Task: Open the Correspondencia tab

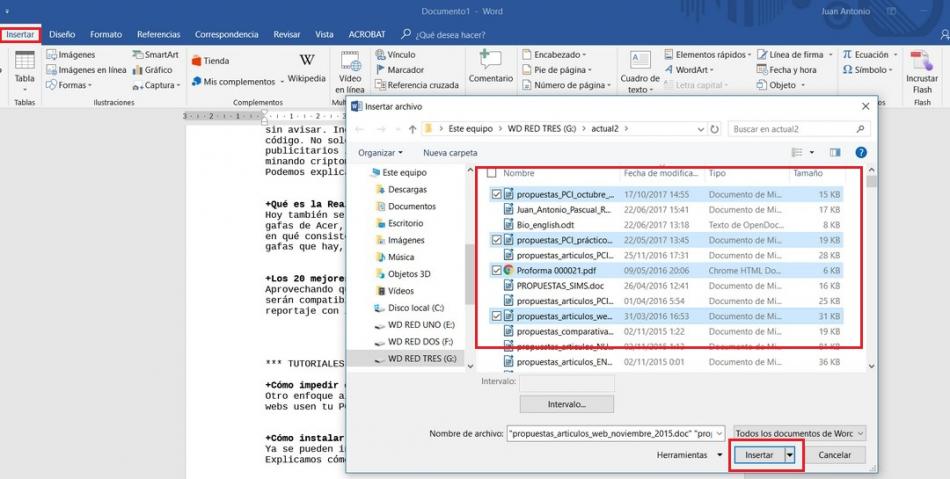Action: tap(227, 35)
